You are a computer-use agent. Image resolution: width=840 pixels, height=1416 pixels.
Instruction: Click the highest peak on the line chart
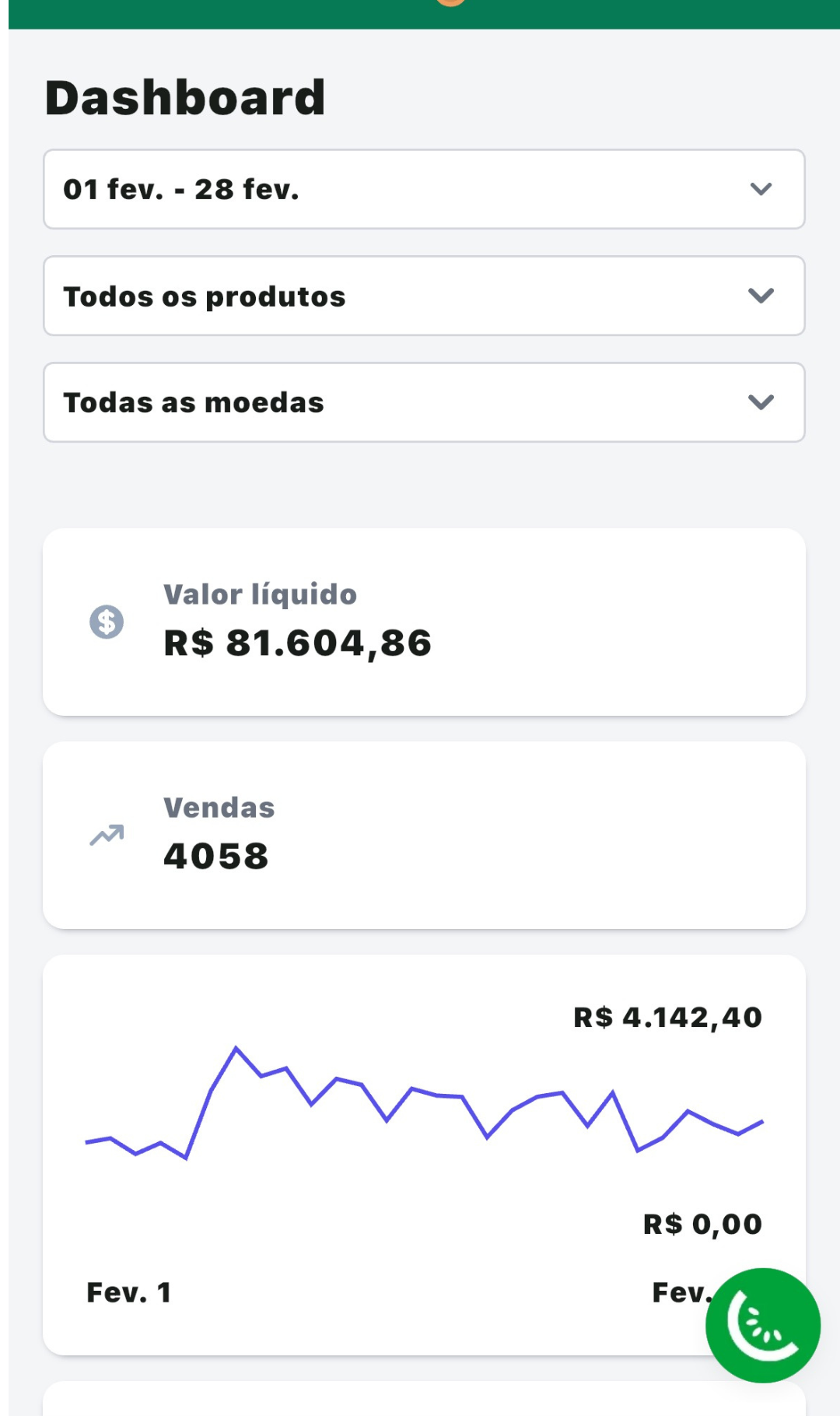(x=236, y=1049)
